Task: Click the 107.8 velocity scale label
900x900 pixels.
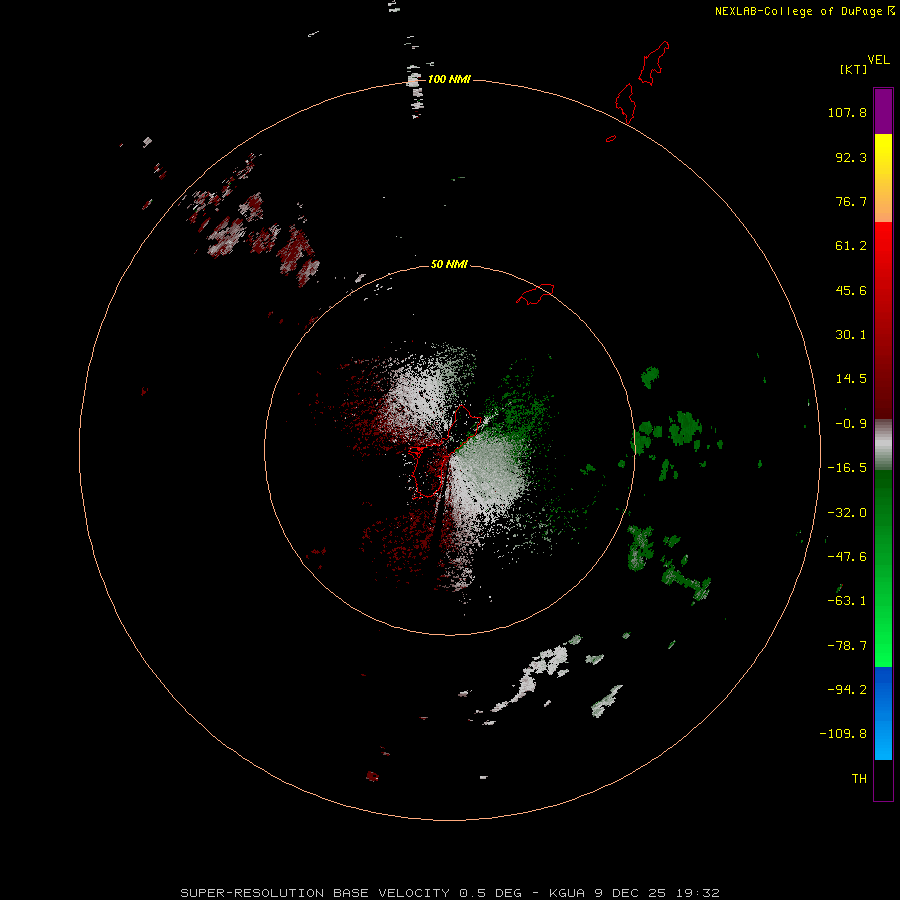Action: pyautogui.click(x=847, y=112)
